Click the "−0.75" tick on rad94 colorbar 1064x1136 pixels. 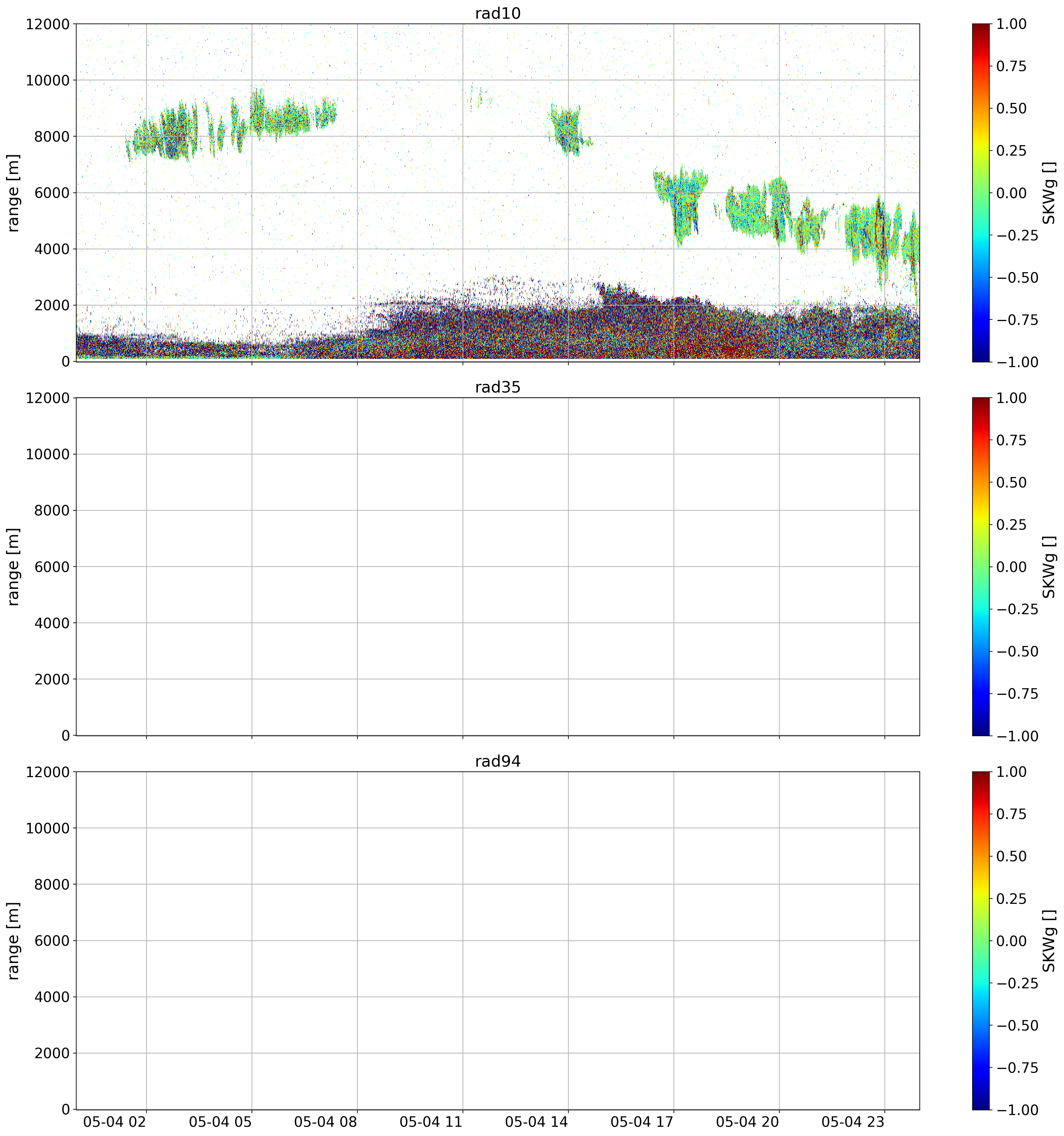[1017, 1068]
